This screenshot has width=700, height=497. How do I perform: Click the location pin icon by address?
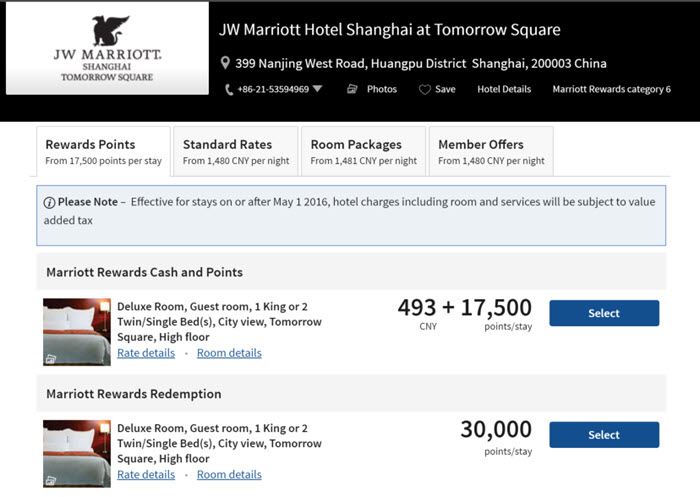(225, 63)
